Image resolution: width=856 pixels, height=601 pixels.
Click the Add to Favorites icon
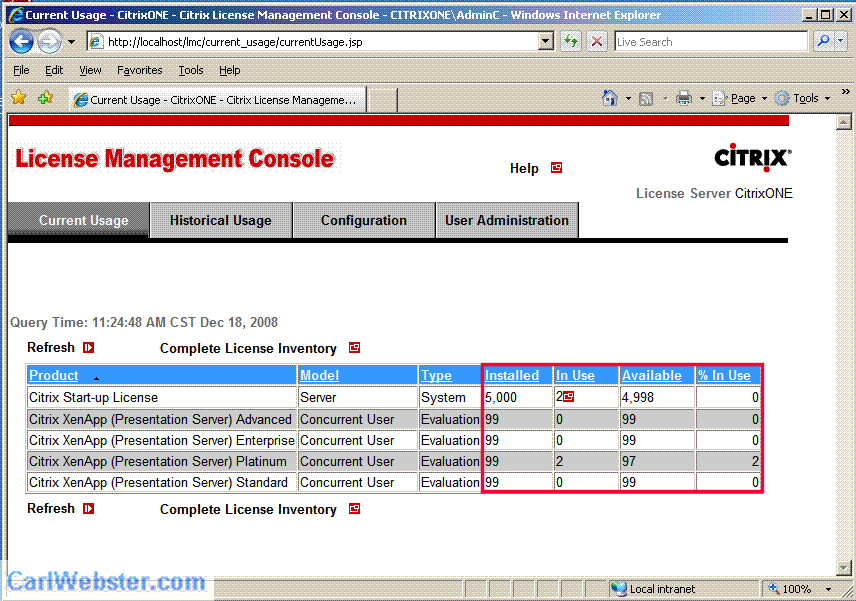pyautogui.click(x=46, y=98)
